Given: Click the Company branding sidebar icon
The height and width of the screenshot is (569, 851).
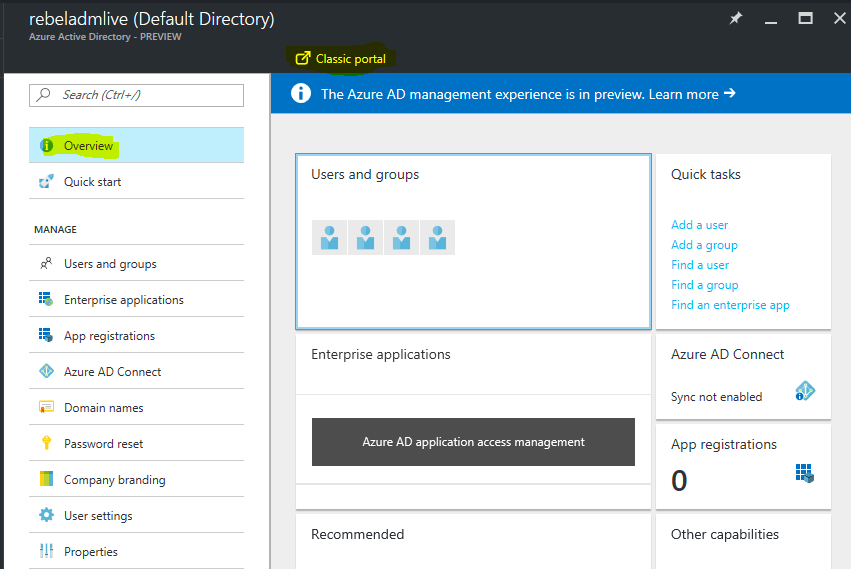Looking at the screenshot, I should tap(47, 479).
